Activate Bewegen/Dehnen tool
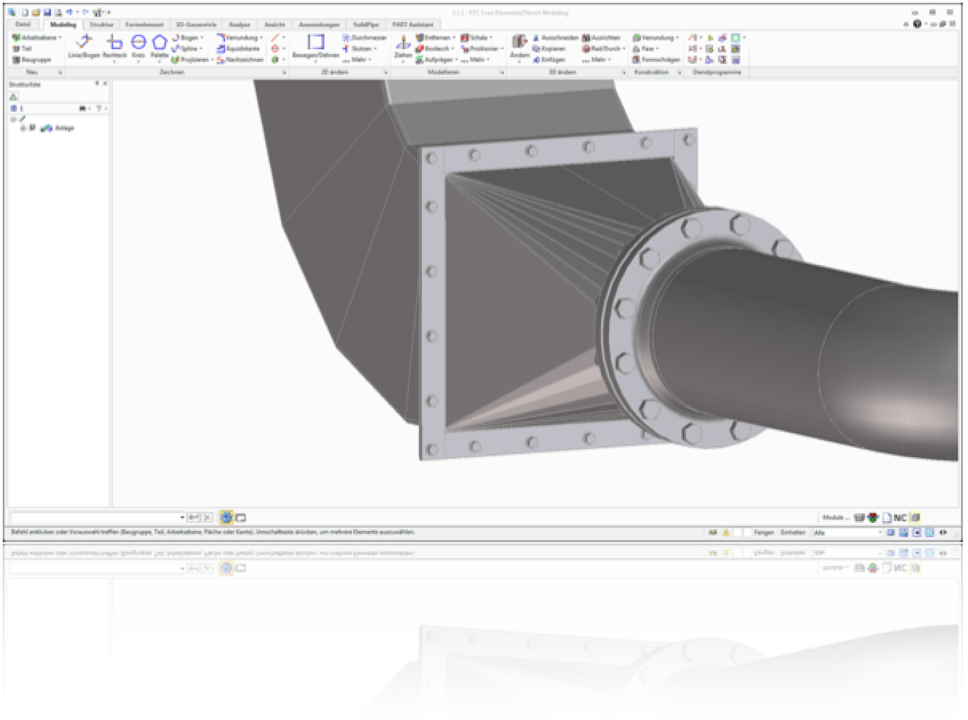This screenshot has width=968, height=720. click(x=315, y=47)
